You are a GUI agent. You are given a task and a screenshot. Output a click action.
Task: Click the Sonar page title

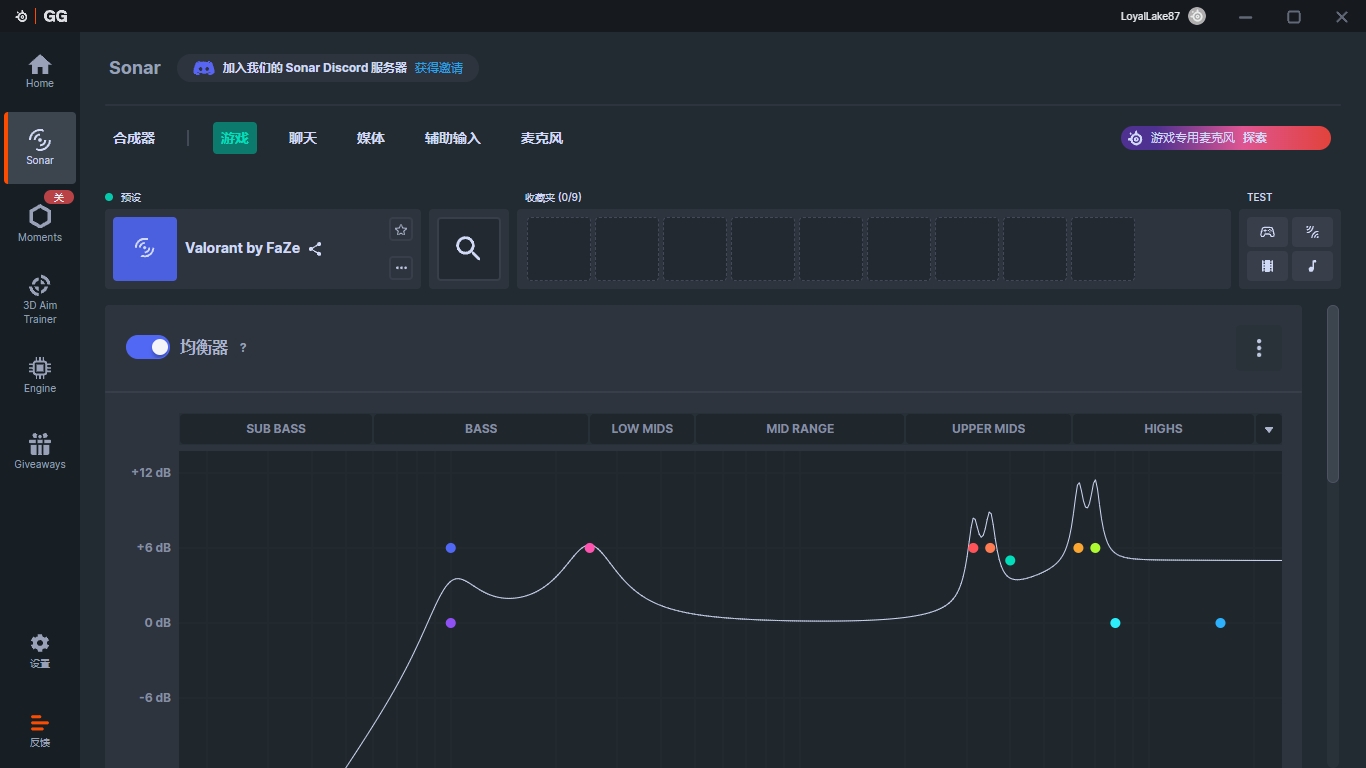tap(135, 68)
